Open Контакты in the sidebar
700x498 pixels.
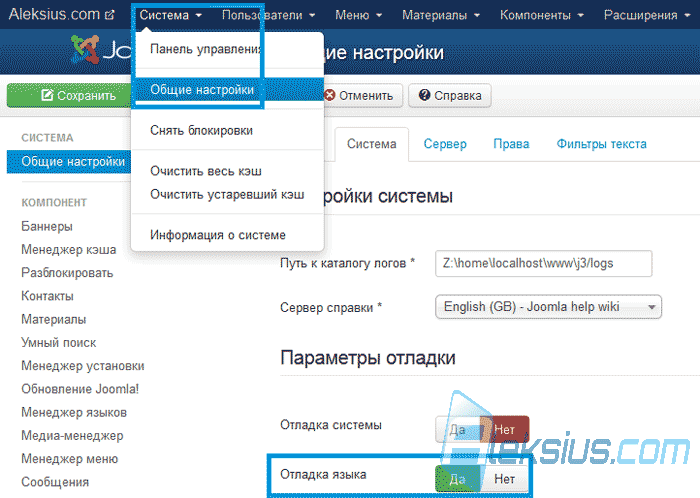pos(47,296)
